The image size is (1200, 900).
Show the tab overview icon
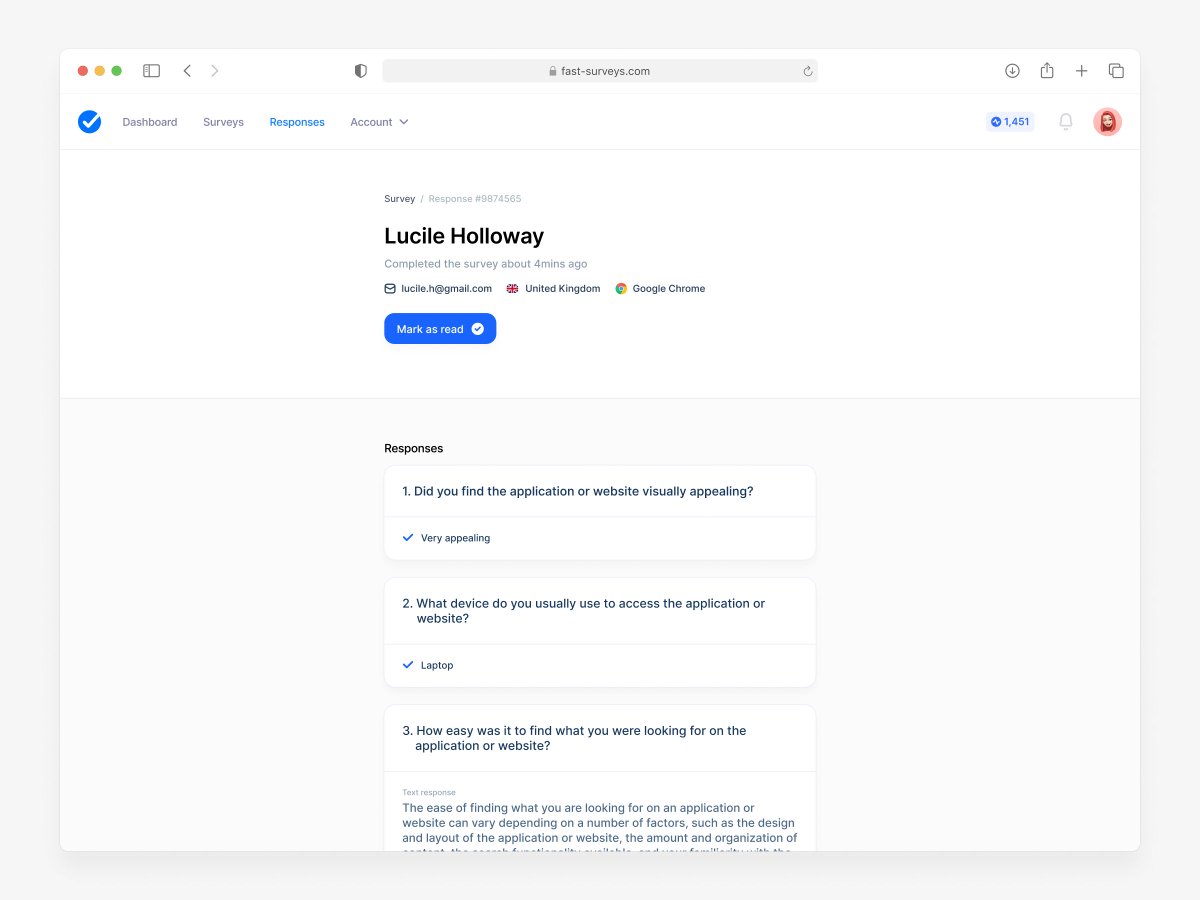(1116, 71)
